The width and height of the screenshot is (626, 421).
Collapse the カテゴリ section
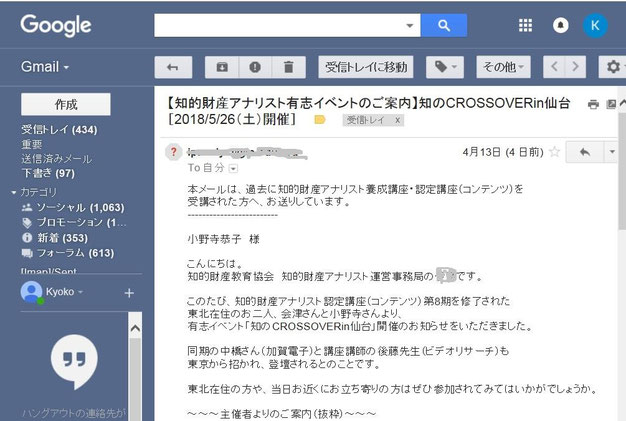click(x=14, y=192)
